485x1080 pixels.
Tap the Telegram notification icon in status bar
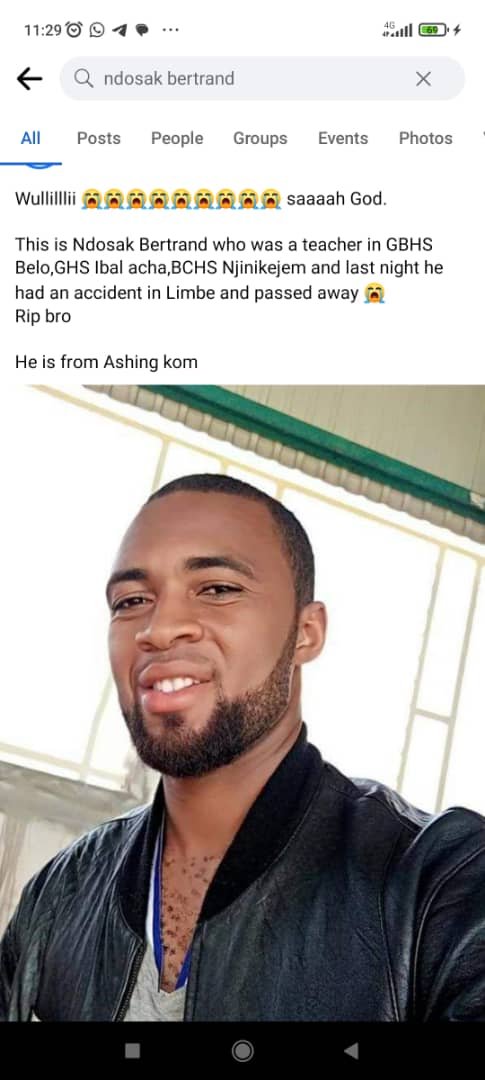click(x=120, y=30)
